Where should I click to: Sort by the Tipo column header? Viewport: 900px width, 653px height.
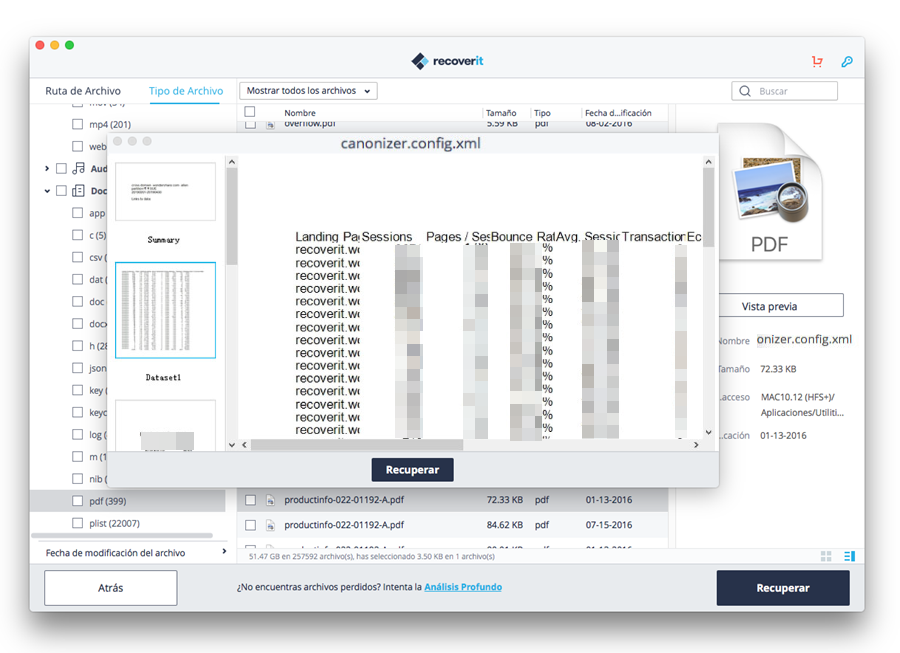(542, 113)
